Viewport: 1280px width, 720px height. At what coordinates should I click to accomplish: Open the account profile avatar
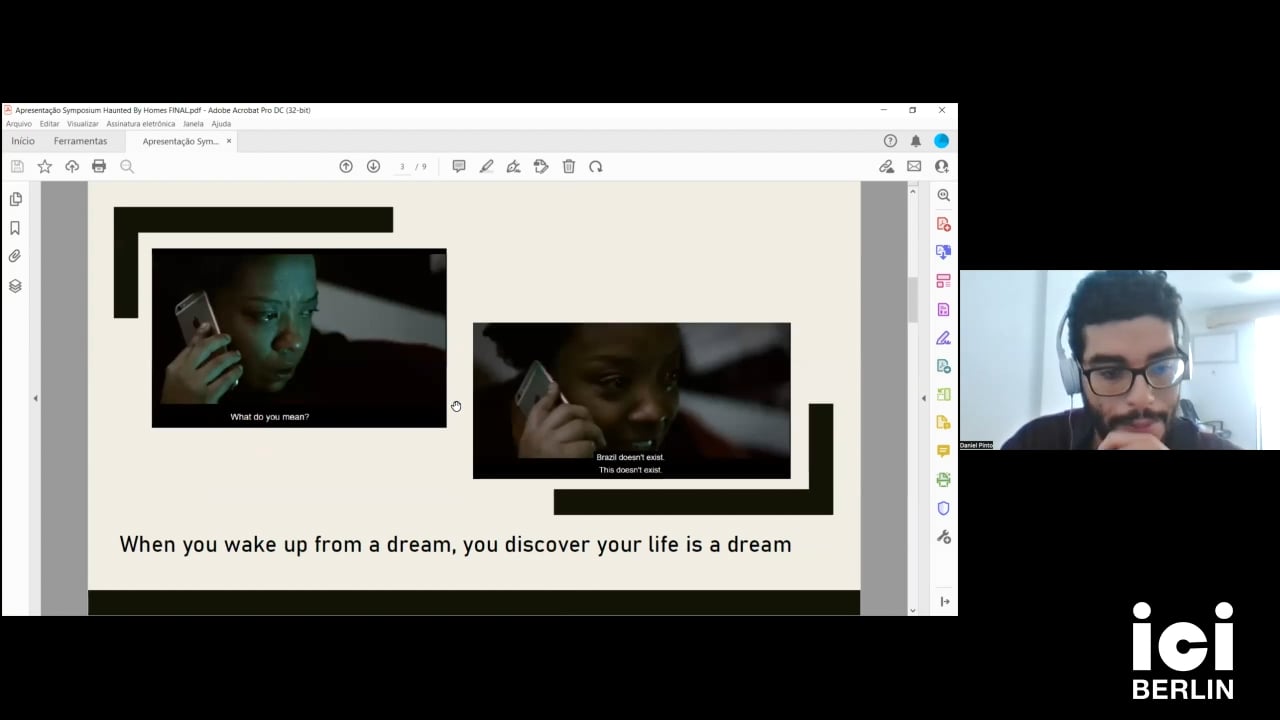click(x=941, y=141)
